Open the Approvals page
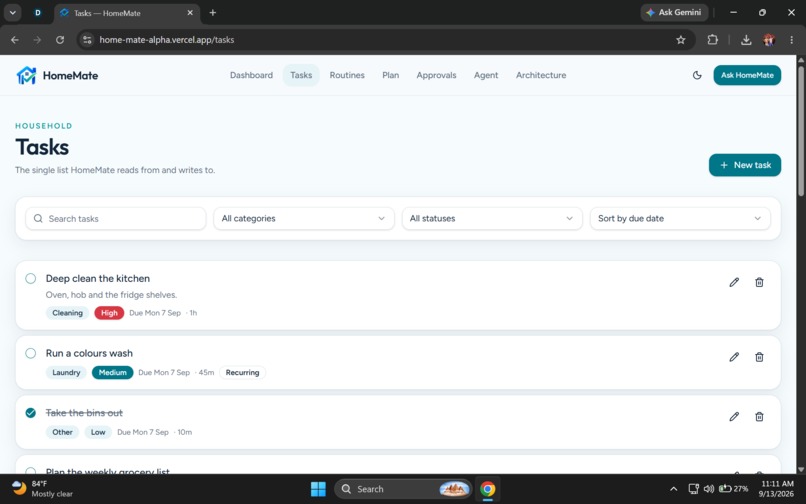This screenshot has height=504, width=806. pyautogui.click(x=436, y=75)
